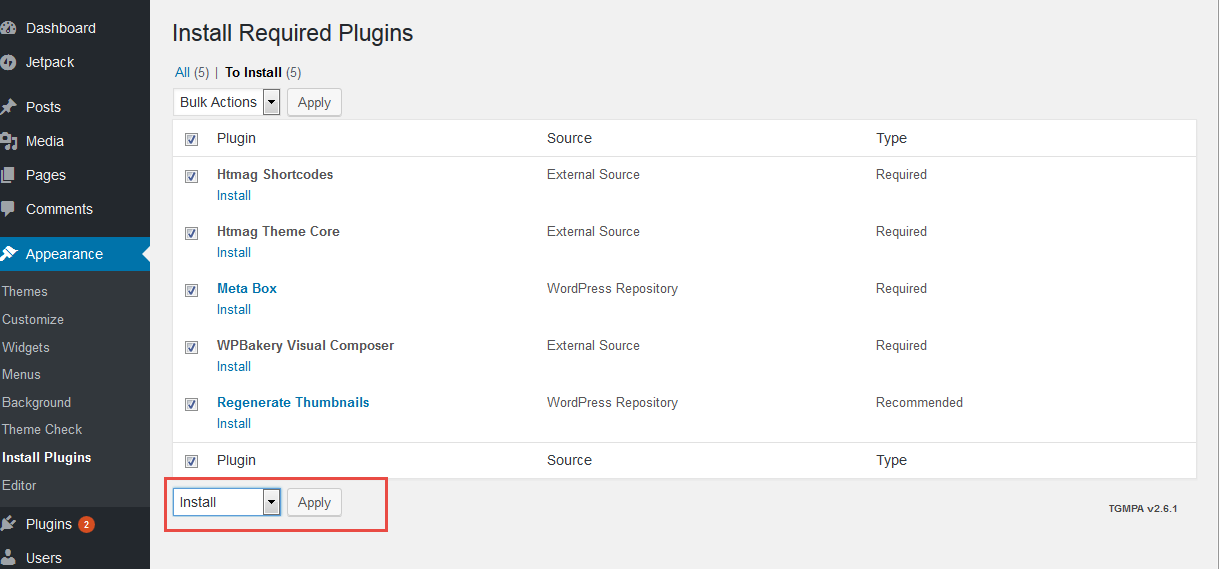Image resolution: width=1219 pixels, height=569 pixels.
Task: Click the Plugins plug icon
Action: (x=8, y=524)
